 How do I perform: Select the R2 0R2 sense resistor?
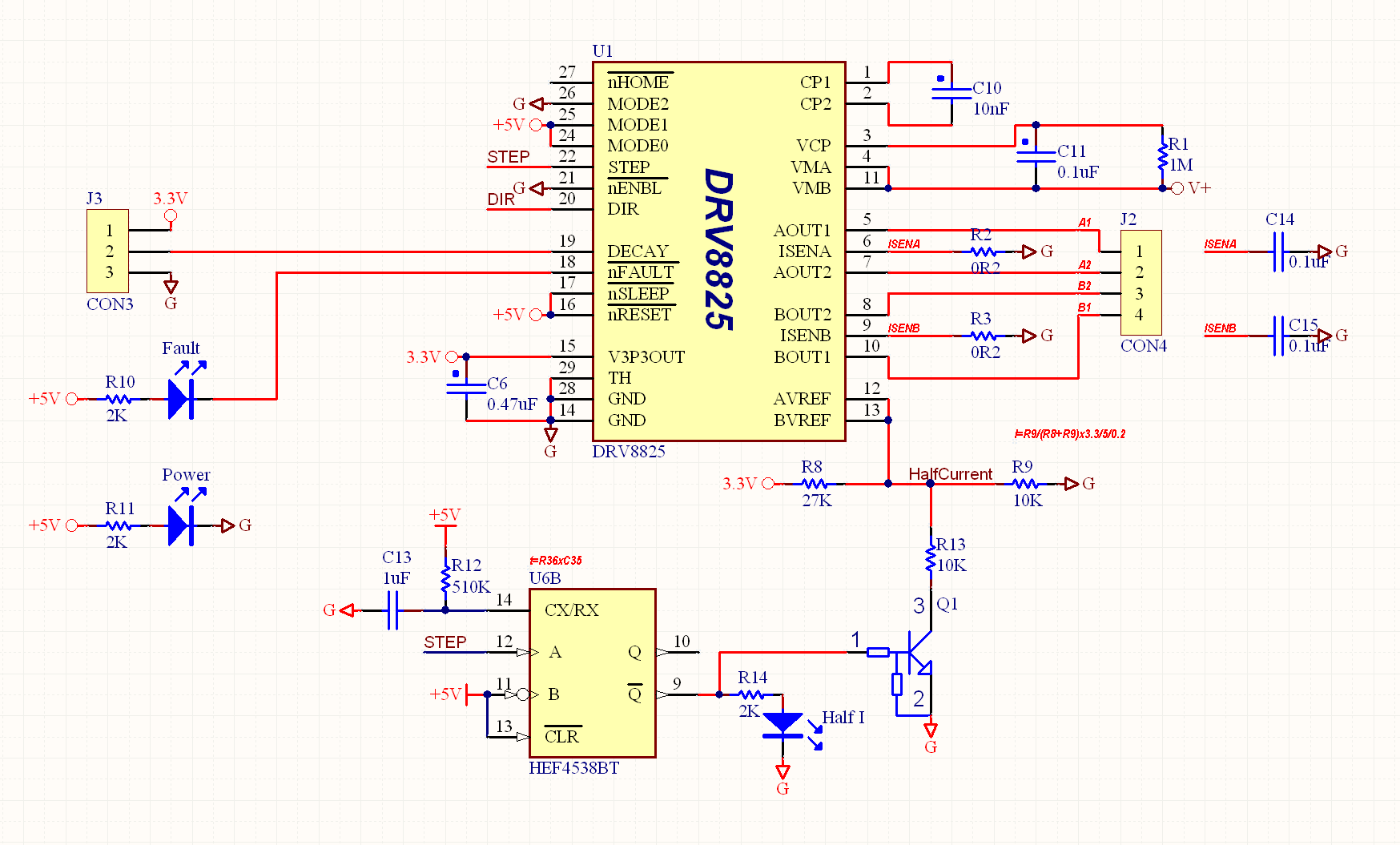[x=984, y=251]
